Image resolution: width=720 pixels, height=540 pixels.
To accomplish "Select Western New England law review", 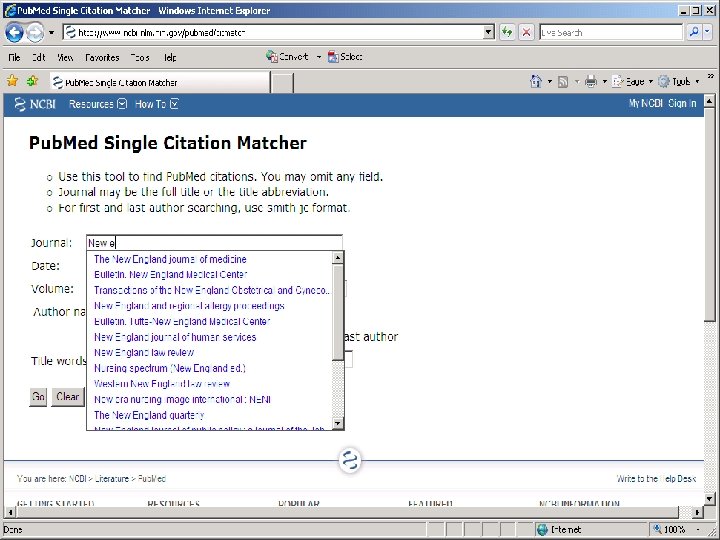I will [162, 384].
